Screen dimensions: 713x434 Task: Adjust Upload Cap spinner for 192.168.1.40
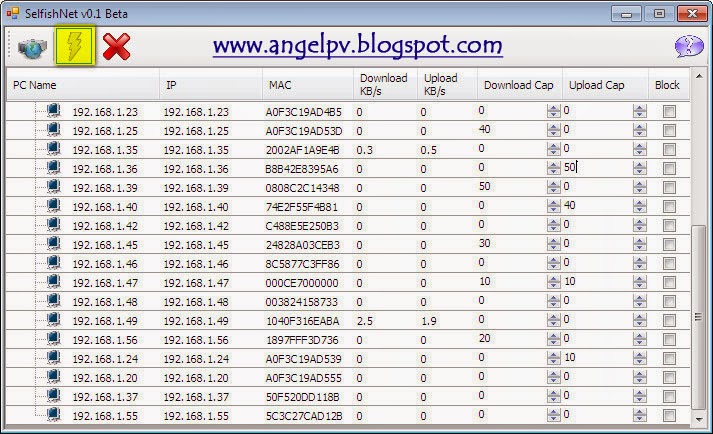coord(639,206)
